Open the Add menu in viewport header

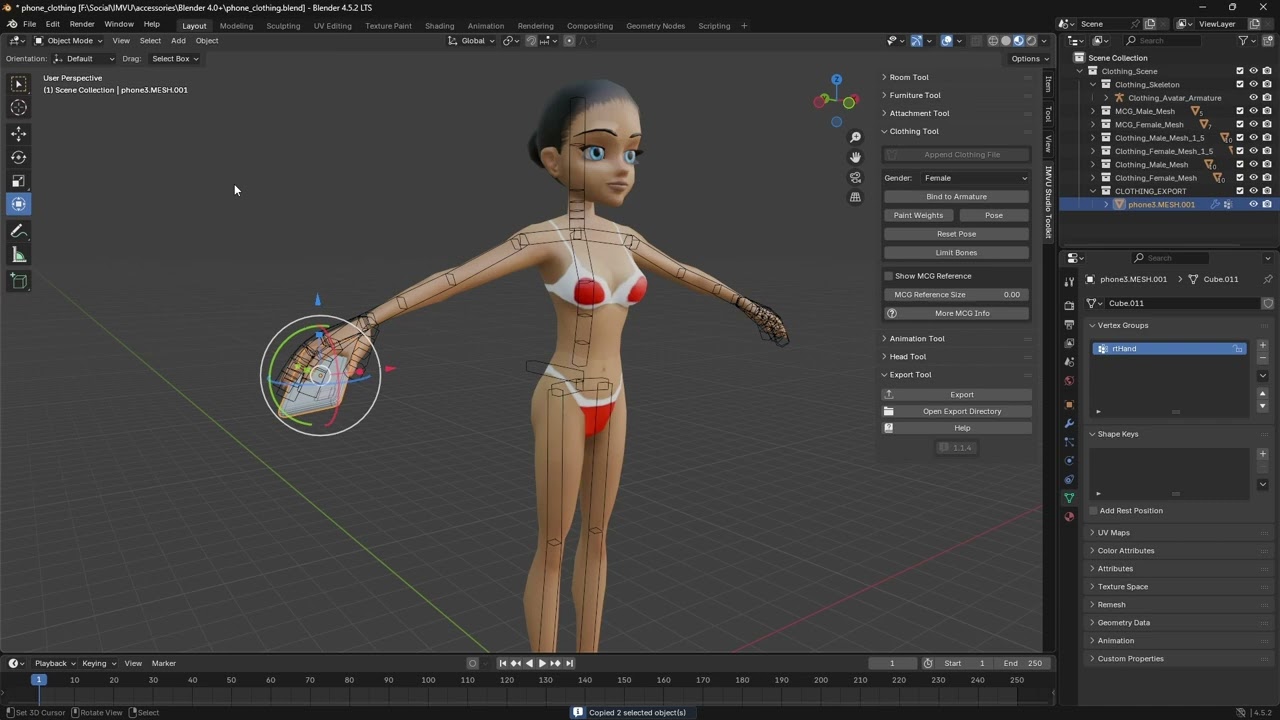[x=178, y=41]
